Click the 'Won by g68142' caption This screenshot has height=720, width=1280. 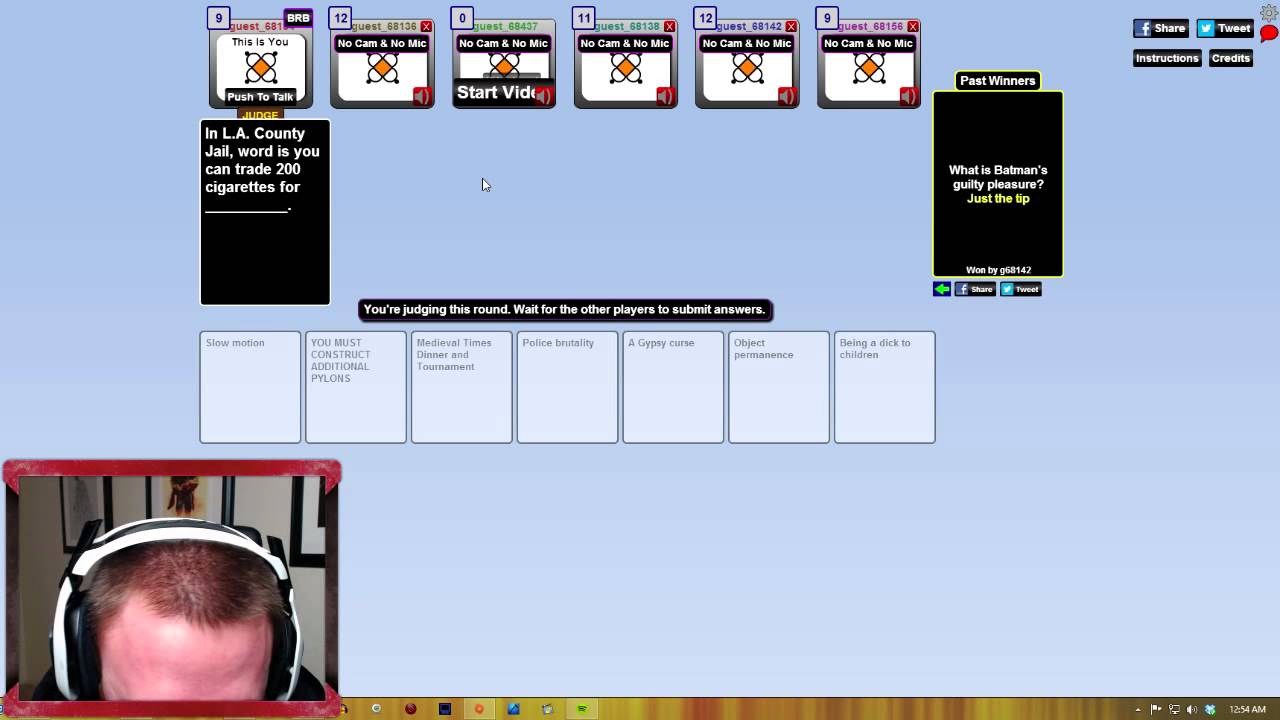tap(998, 270)
